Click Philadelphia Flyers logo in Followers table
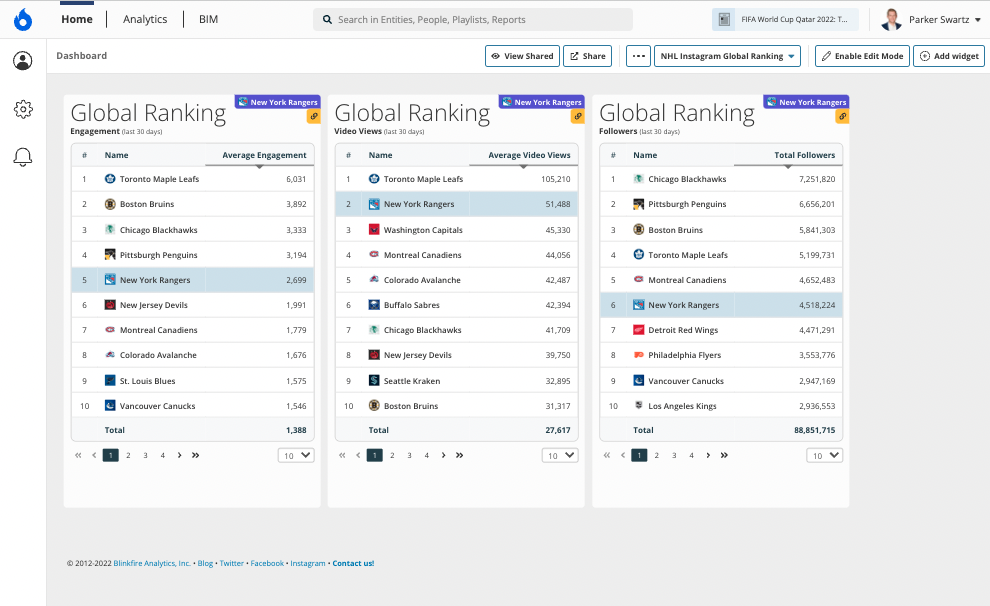Viewport: 990px width, 606px height. point(638,355)
